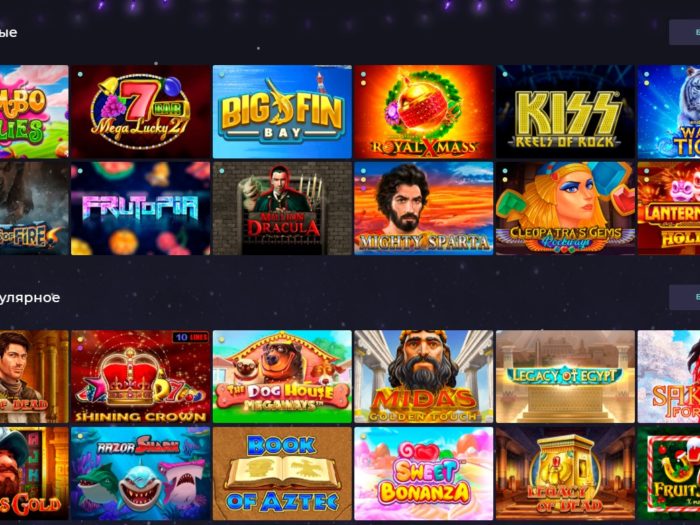Open the Lantern slot partially visible at right
The width and height of the screenshot is (700, 525).
(669, 208)
